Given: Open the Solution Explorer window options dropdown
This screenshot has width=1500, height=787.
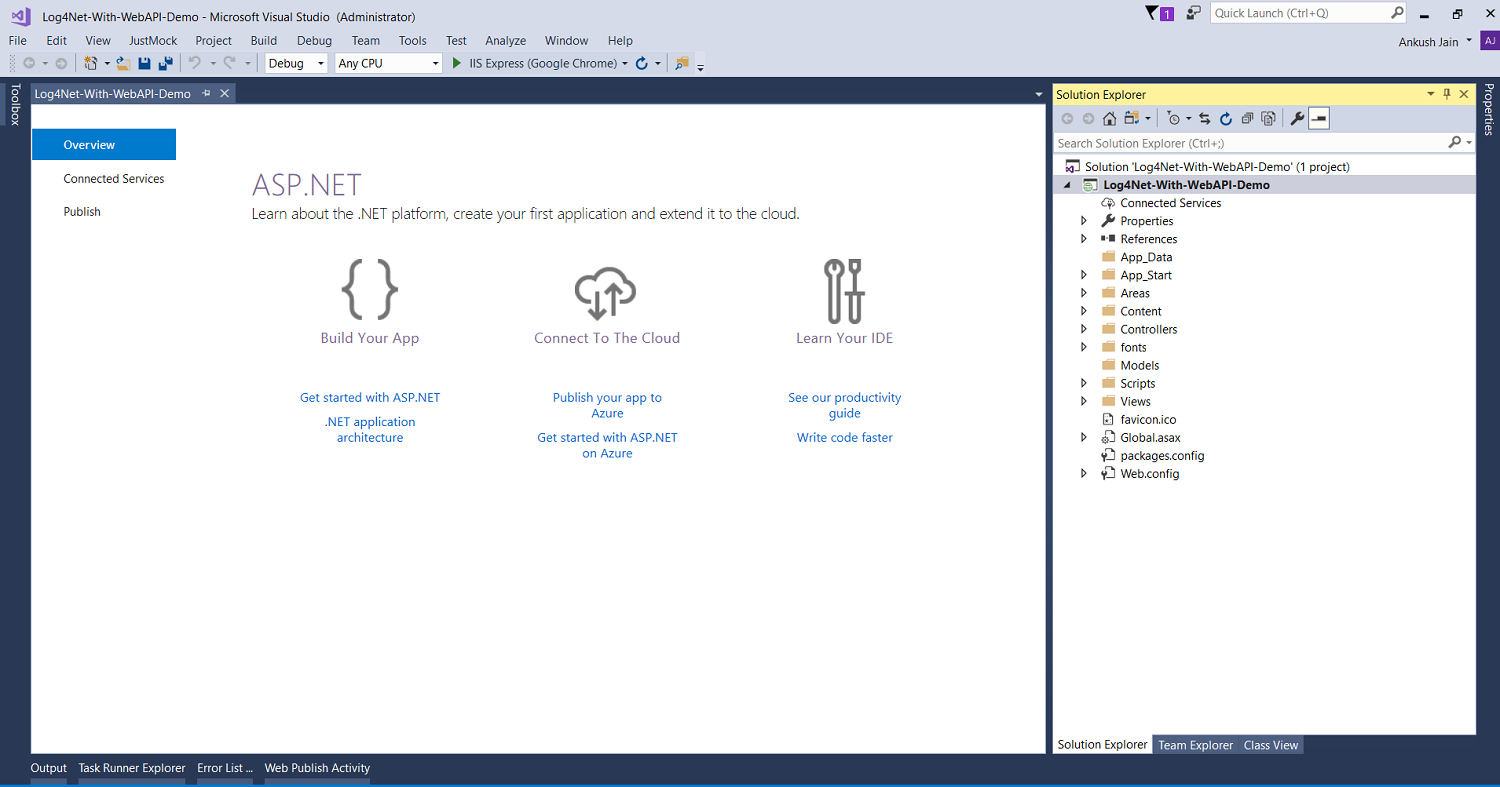Looking at the screenshot, I should point(1430,94).
